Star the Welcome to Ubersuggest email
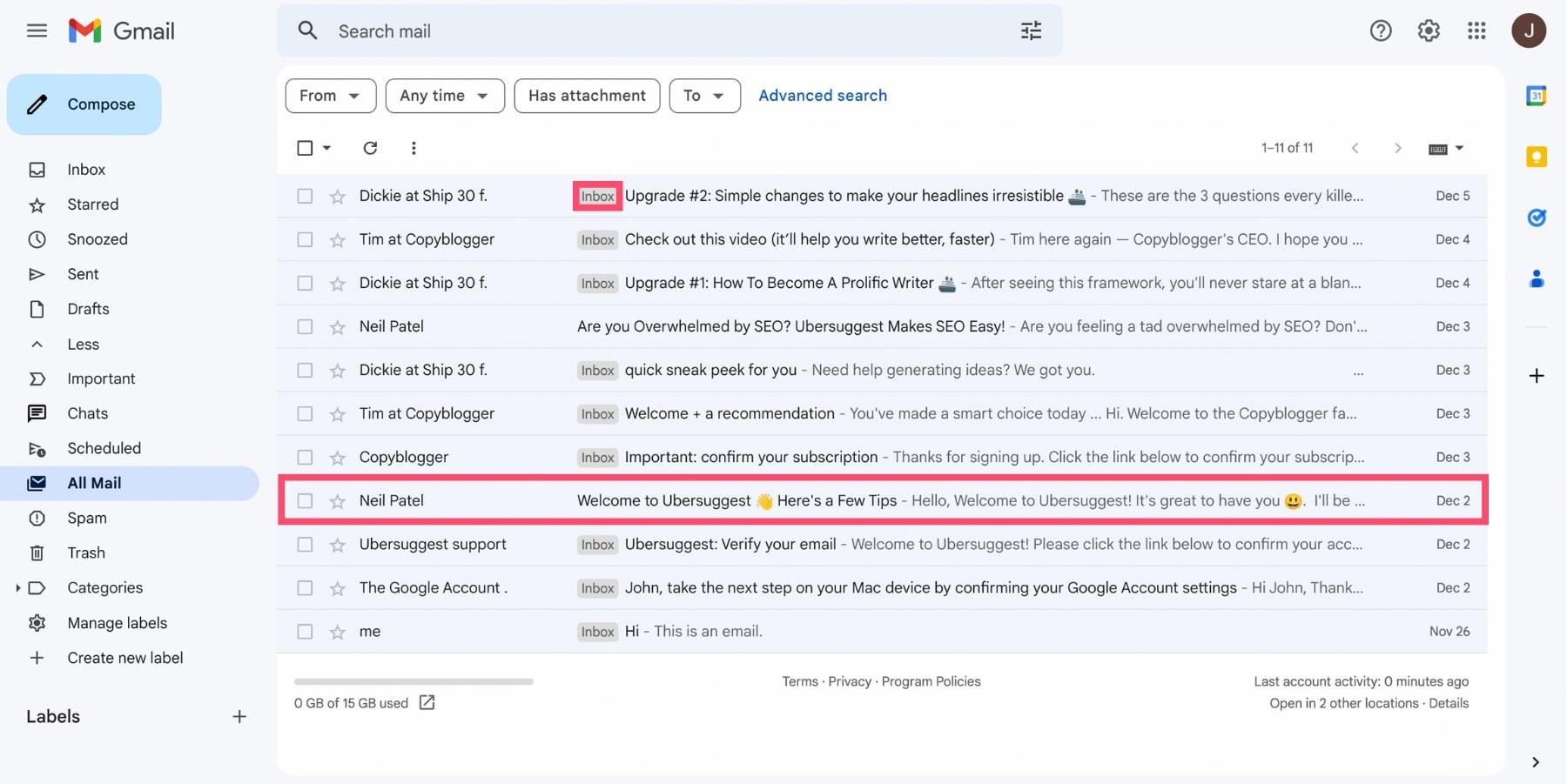Viewport: 1567px width, 784px height. point(337,500)
